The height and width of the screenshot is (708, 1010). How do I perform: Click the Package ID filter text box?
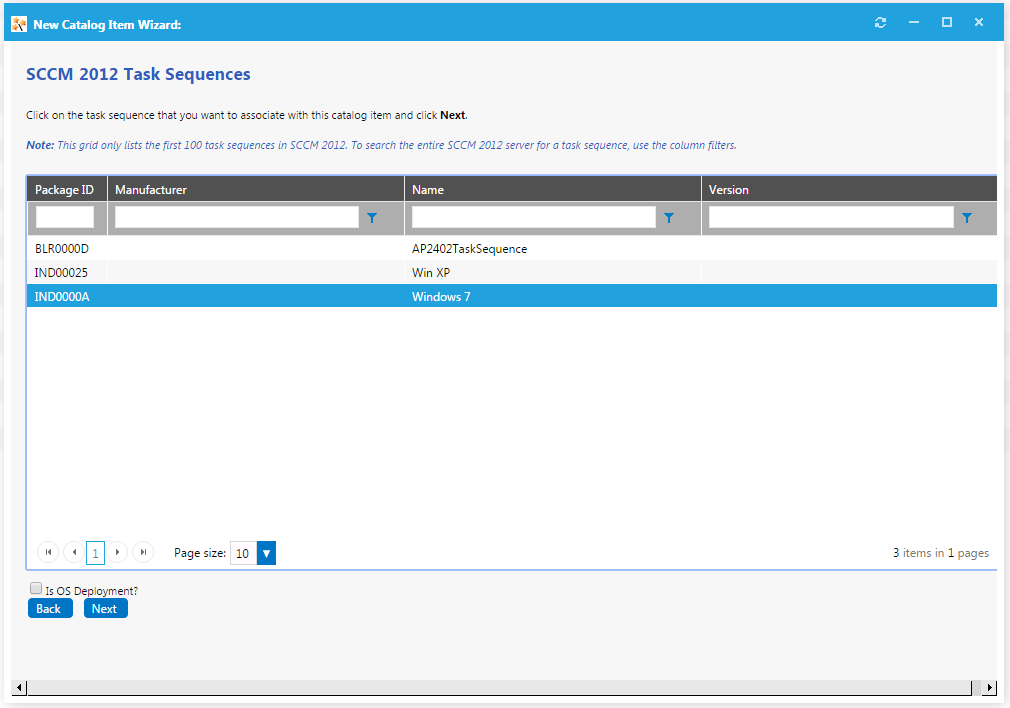(x=65, y=217)
